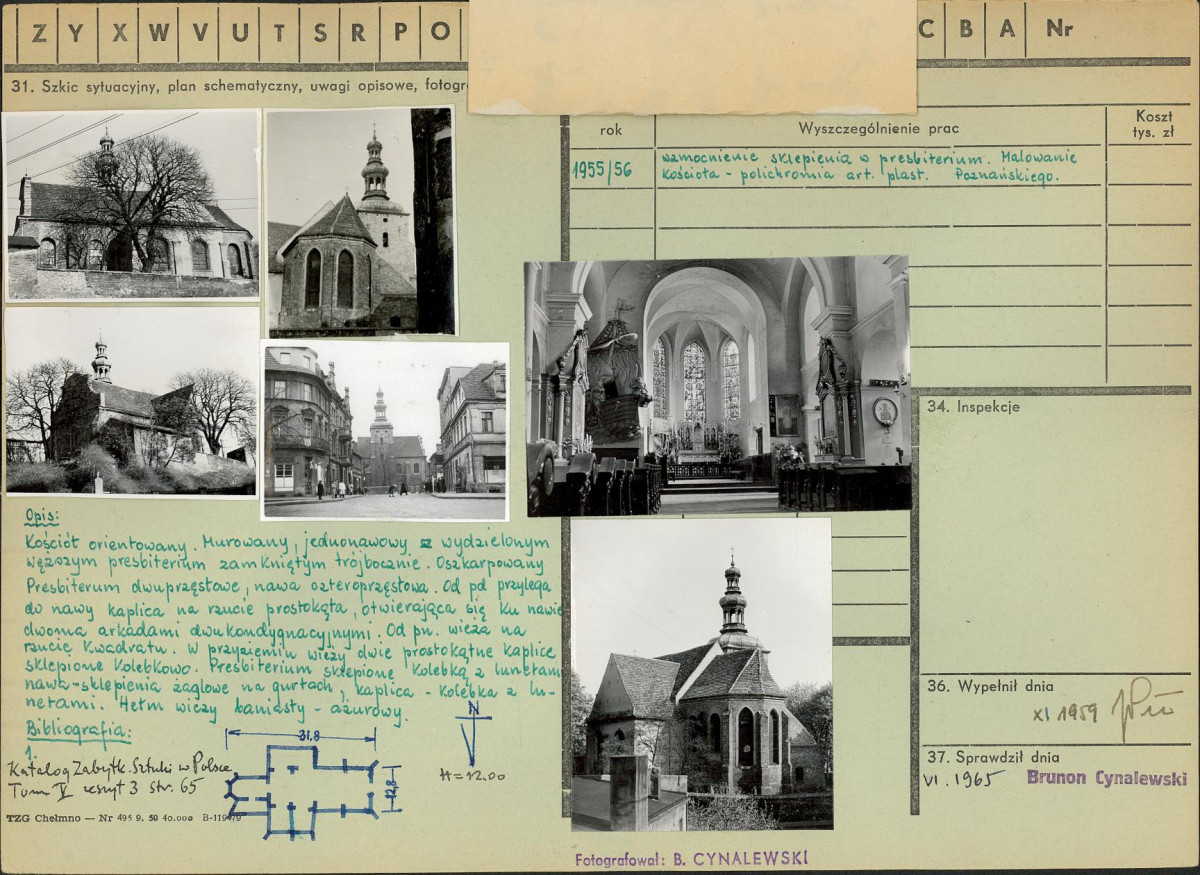Select the letter O index tab
The image size is (1200, 875).
point(440,30)
